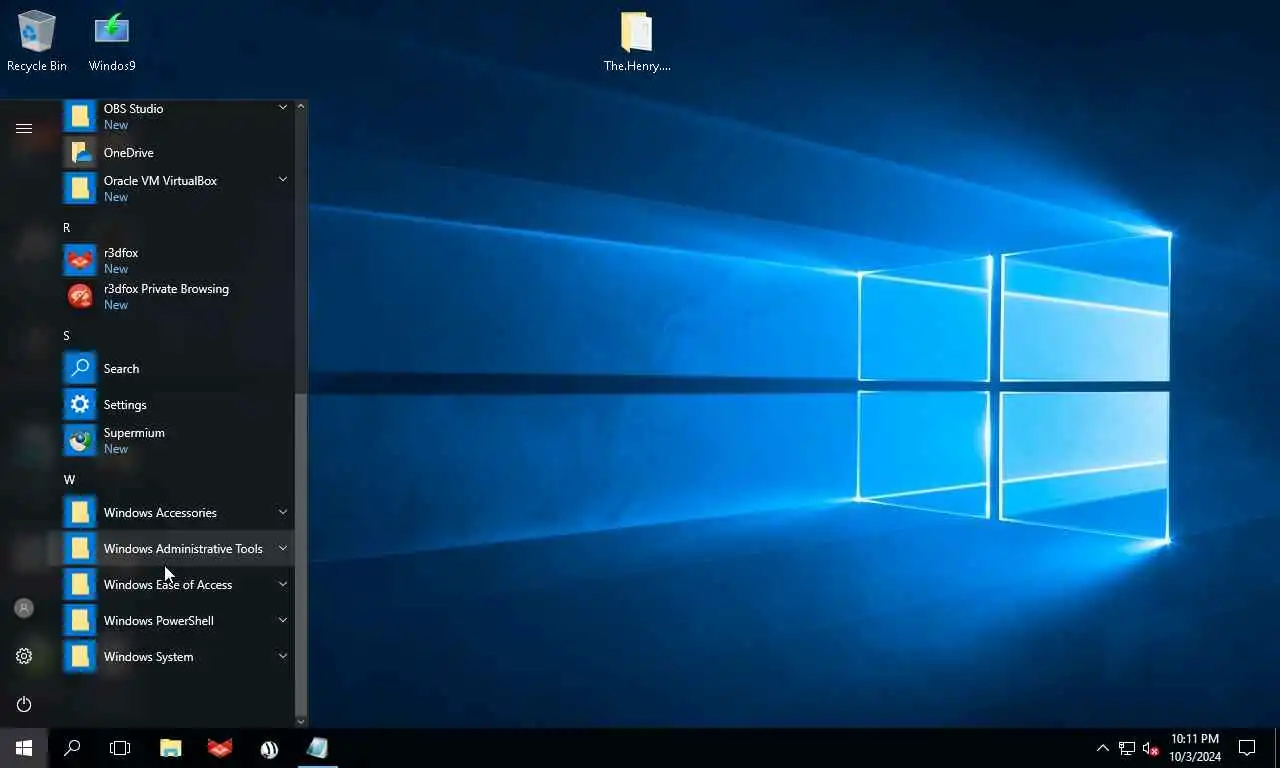Viewport: 1280px width, 768px height.
Task: Click the W letter section header
Action: click(69, 480)
